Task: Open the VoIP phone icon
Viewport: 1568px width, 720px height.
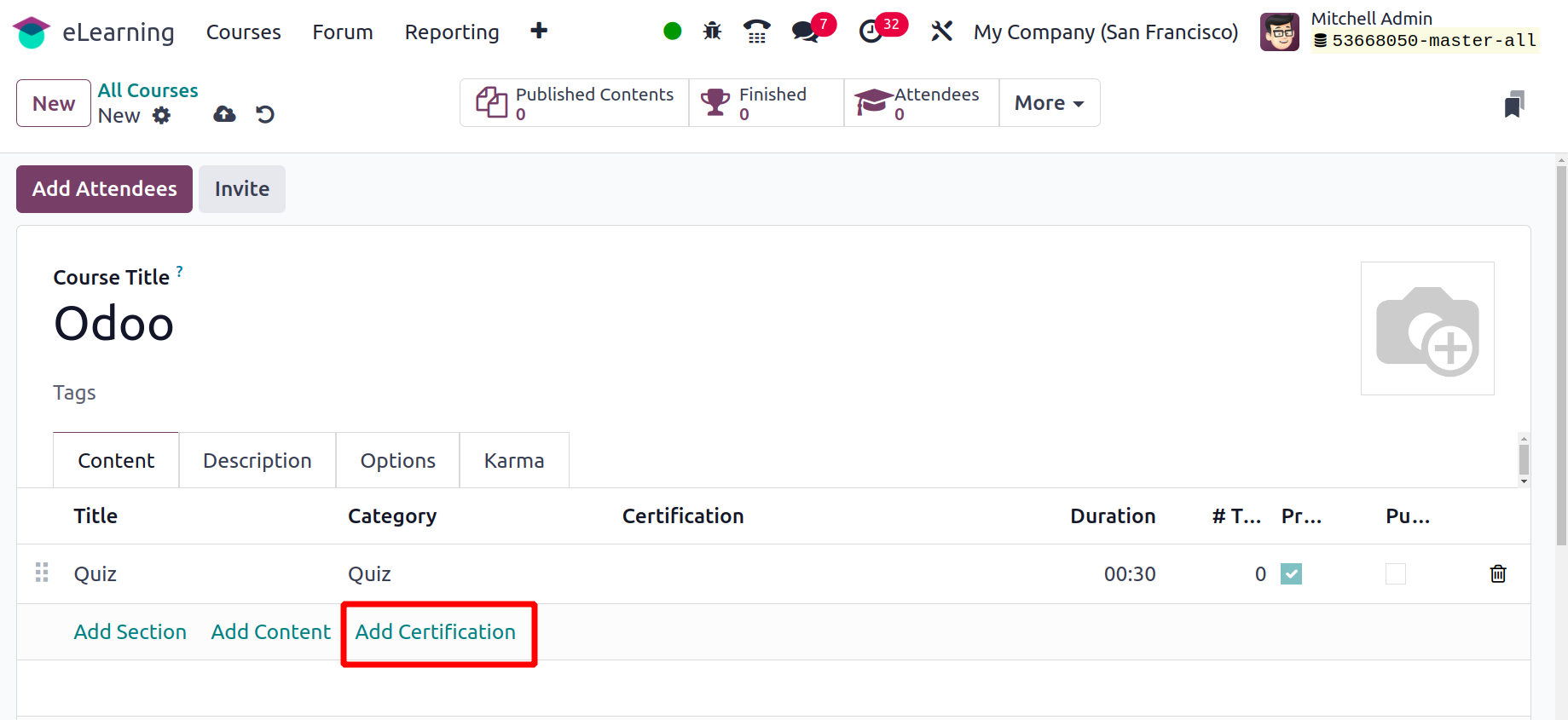Action: [x=756, y=32]
